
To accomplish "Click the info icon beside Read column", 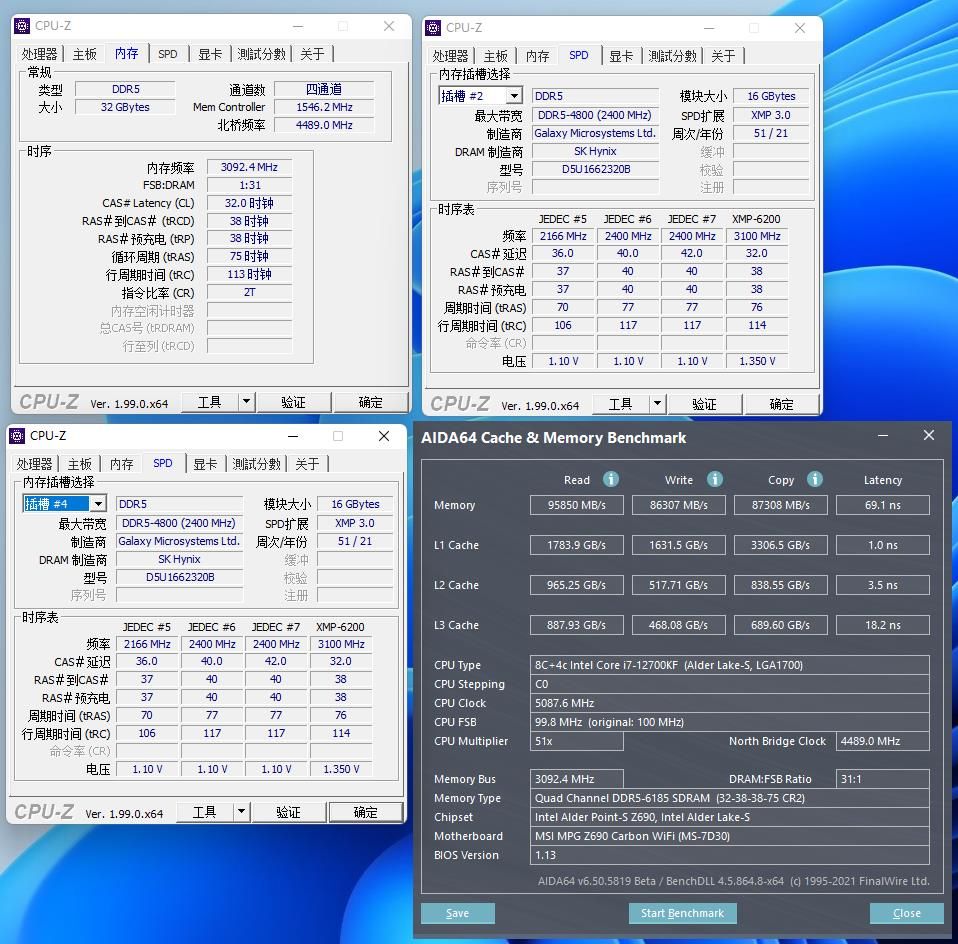I will pyautogui.click(x=611, y=480).
